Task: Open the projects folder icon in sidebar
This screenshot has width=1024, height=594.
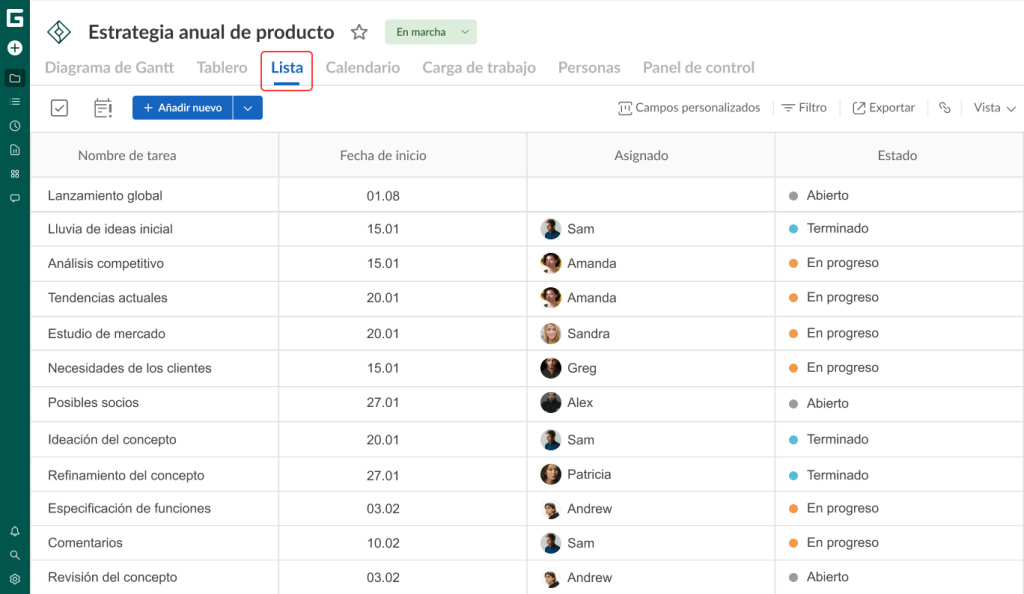Action: 14,78
